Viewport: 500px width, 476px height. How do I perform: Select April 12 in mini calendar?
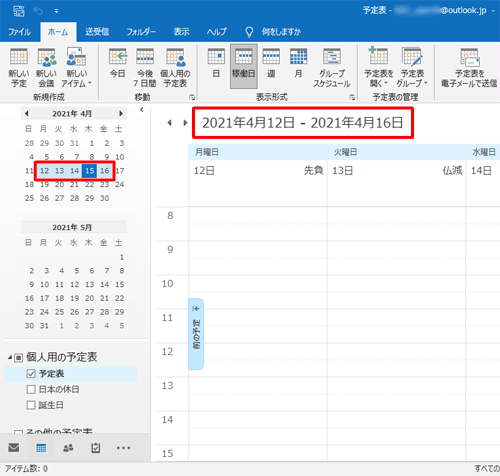44,171
